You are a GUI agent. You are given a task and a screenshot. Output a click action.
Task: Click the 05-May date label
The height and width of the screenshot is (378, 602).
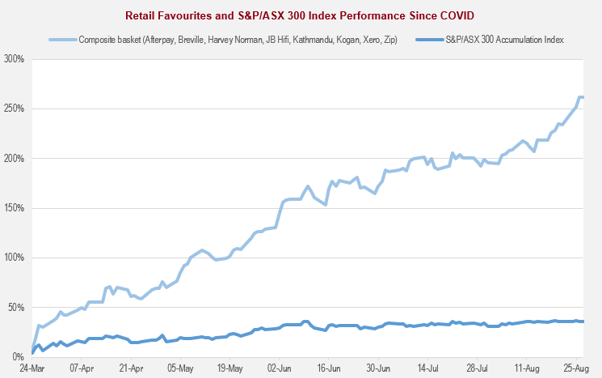(x=180, y=368)
